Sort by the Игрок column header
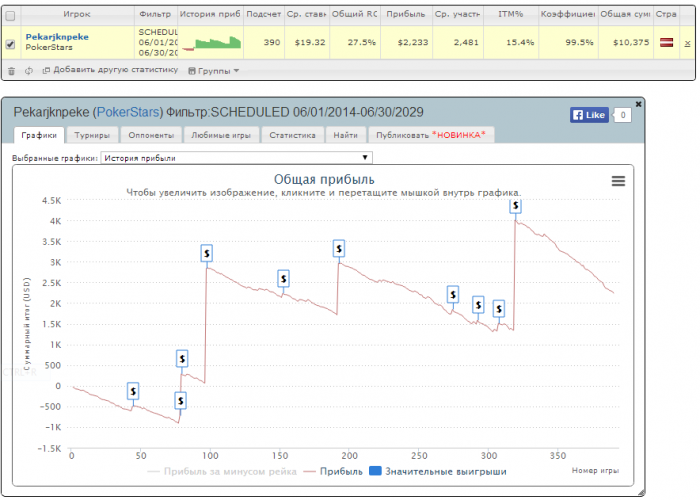 pyautogui.click(x=77, y=14)
